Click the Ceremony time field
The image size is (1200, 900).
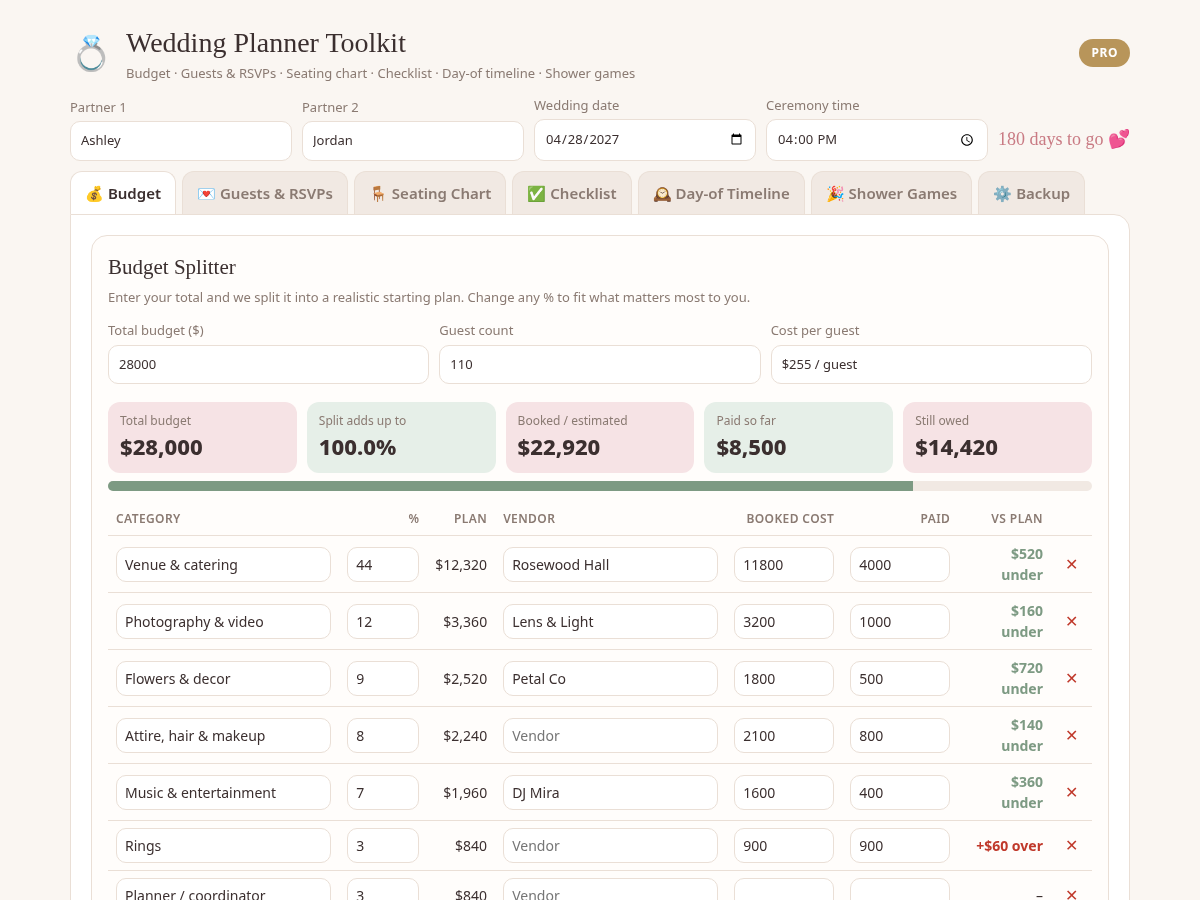[x=877, y=140]
